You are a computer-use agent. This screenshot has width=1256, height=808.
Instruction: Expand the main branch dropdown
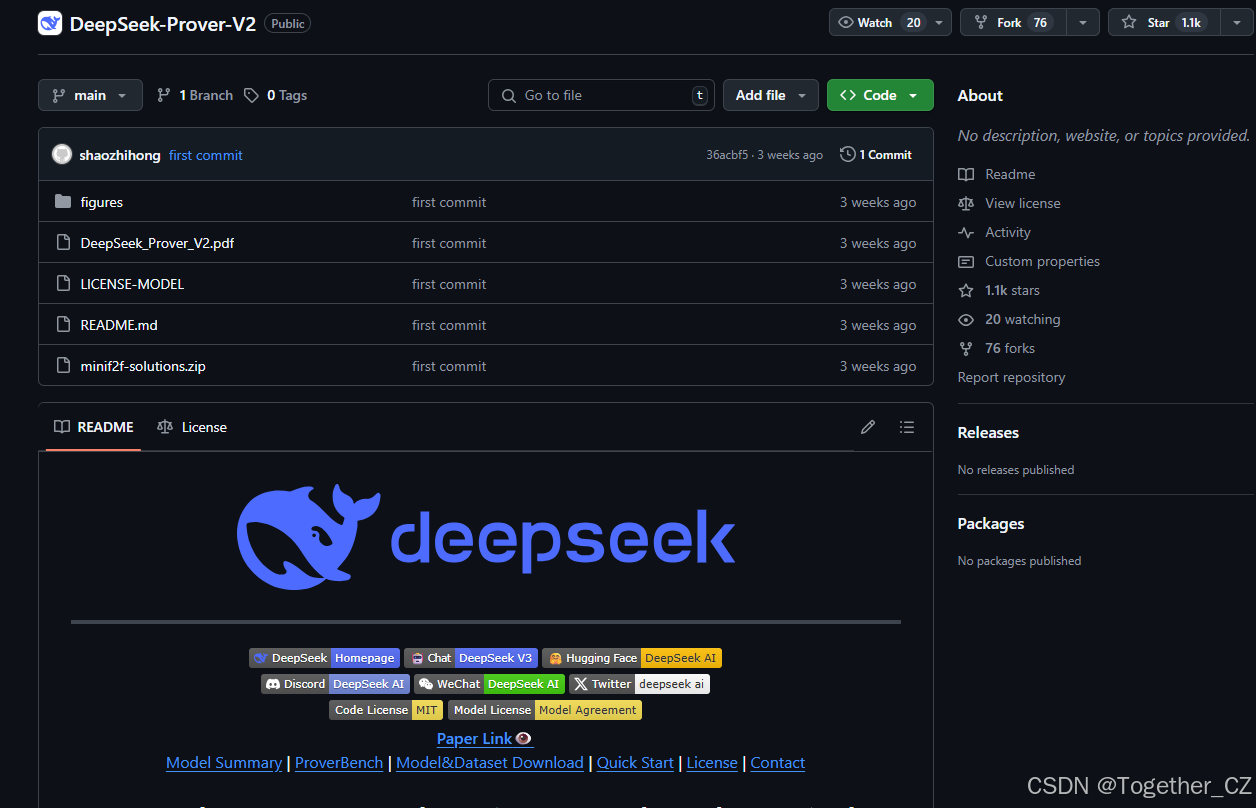pos(90,95)
